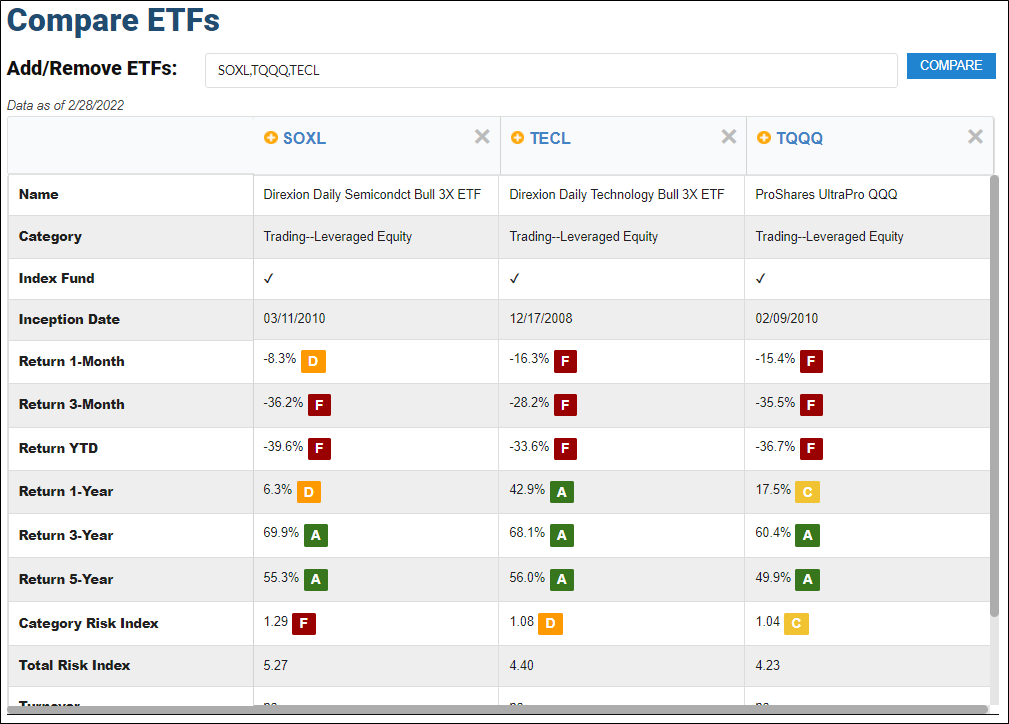Click TECL Return 3-Month F grade badge

tap(565, 405)
